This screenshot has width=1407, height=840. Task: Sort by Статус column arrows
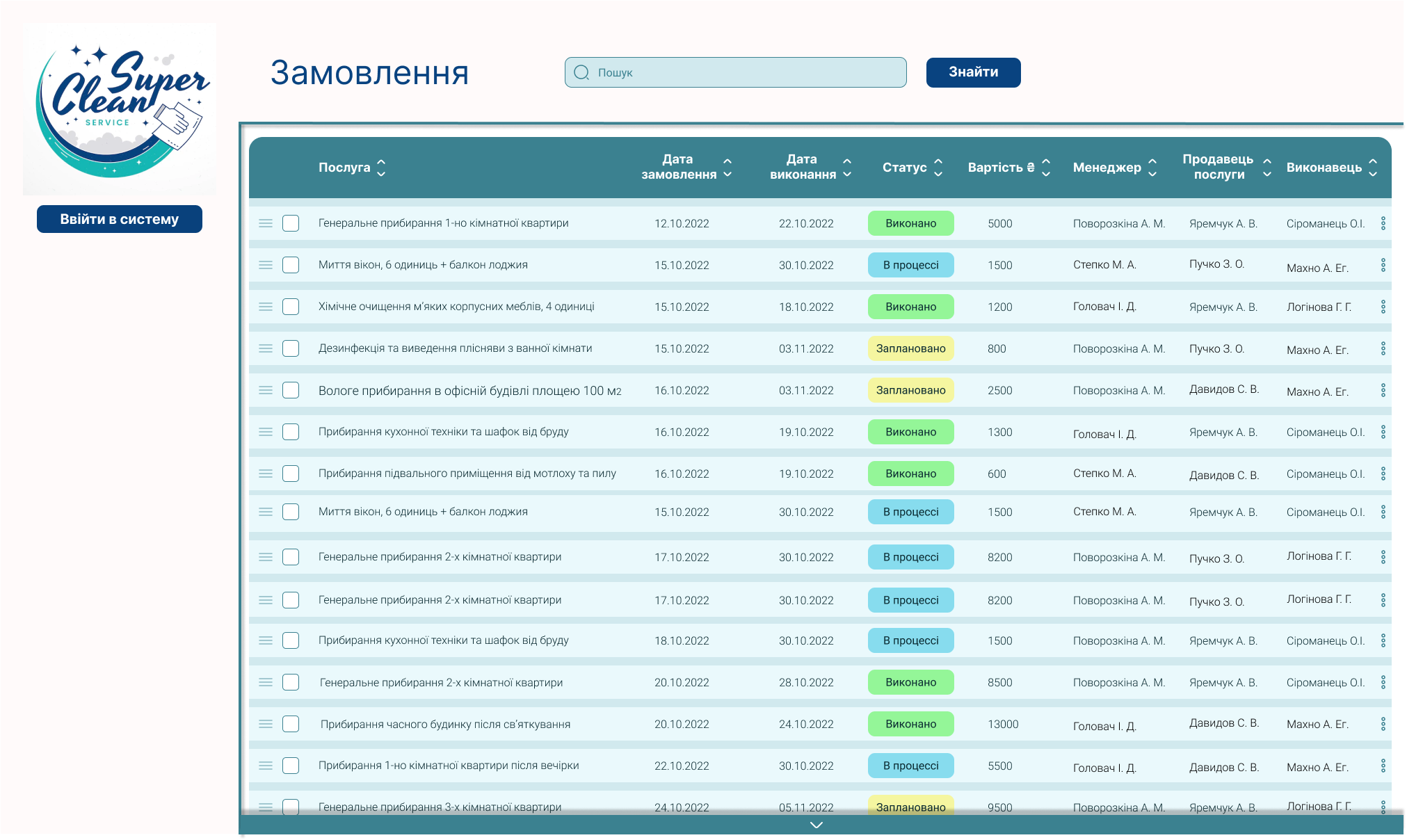(x=938, y=168)
